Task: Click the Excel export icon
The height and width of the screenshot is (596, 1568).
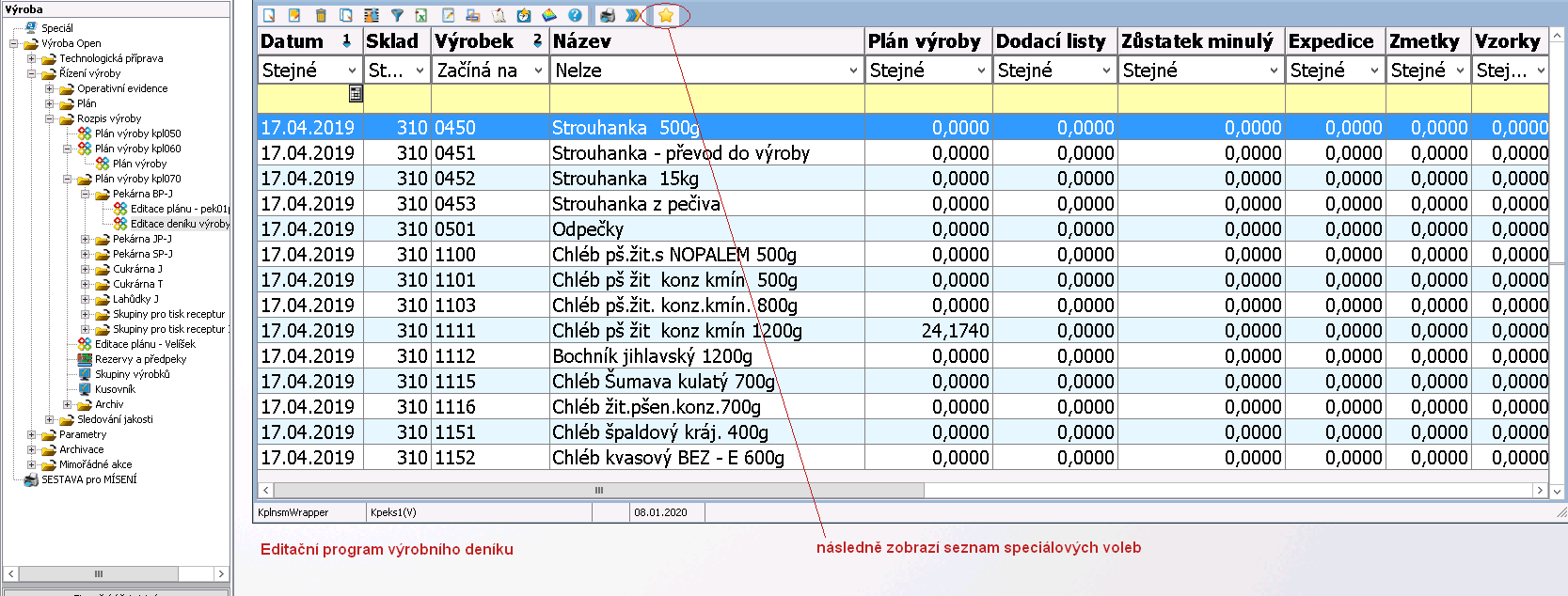Action: (x=422, y=15)
